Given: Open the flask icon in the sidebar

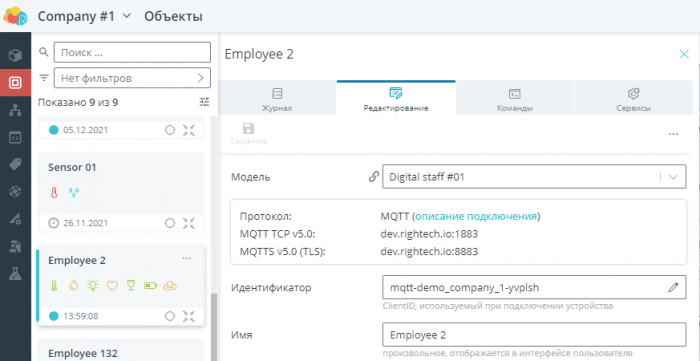Looking at the screenshot, I should point(15,274).
